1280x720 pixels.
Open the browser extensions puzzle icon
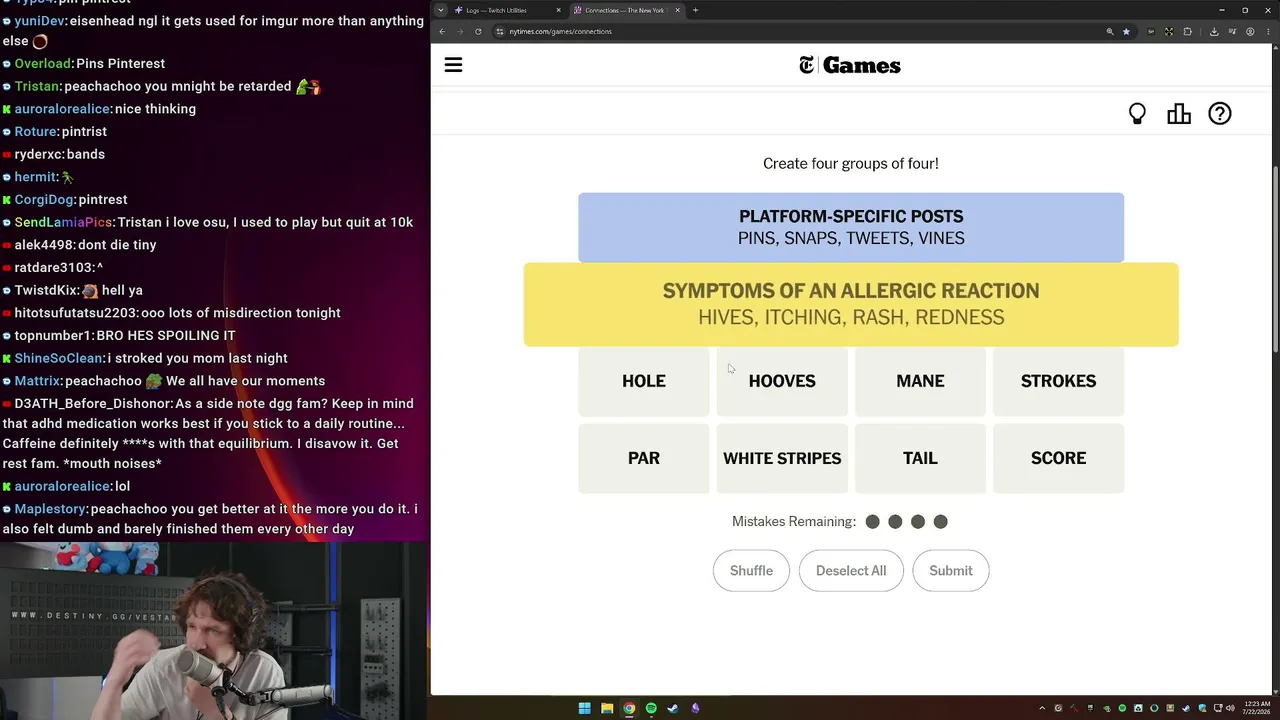[1188, 31]
